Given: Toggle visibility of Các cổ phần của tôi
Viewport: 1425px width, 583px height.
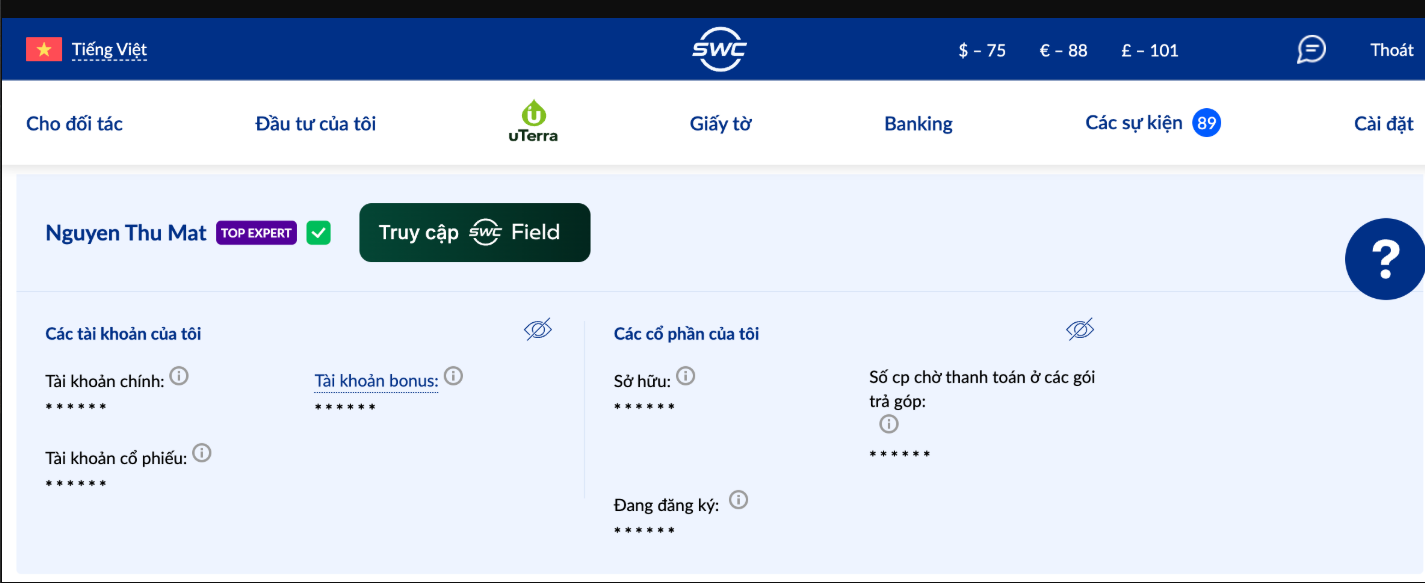Looking at the screenshot, I should point(1080,330).
